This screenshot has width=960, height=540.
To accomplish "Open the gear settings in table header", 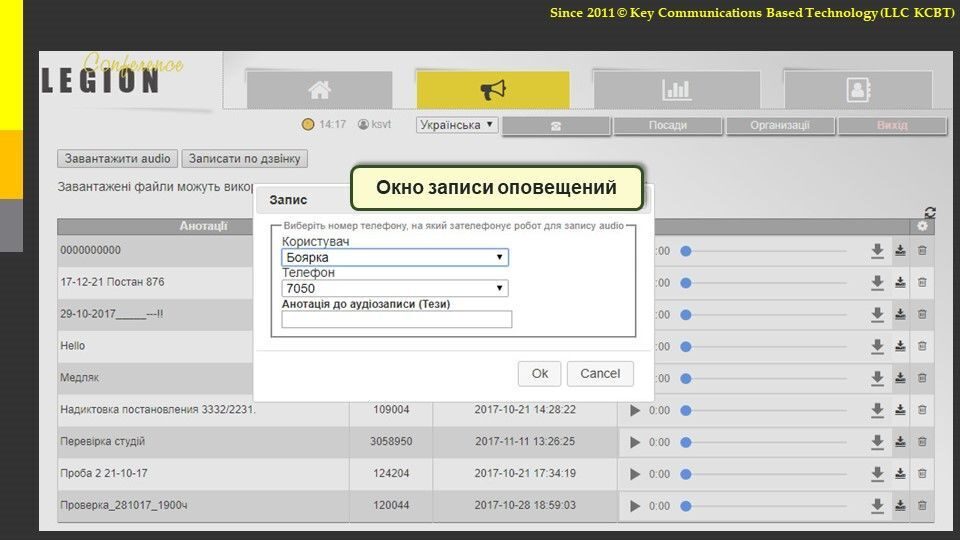I will click(922, 227).
